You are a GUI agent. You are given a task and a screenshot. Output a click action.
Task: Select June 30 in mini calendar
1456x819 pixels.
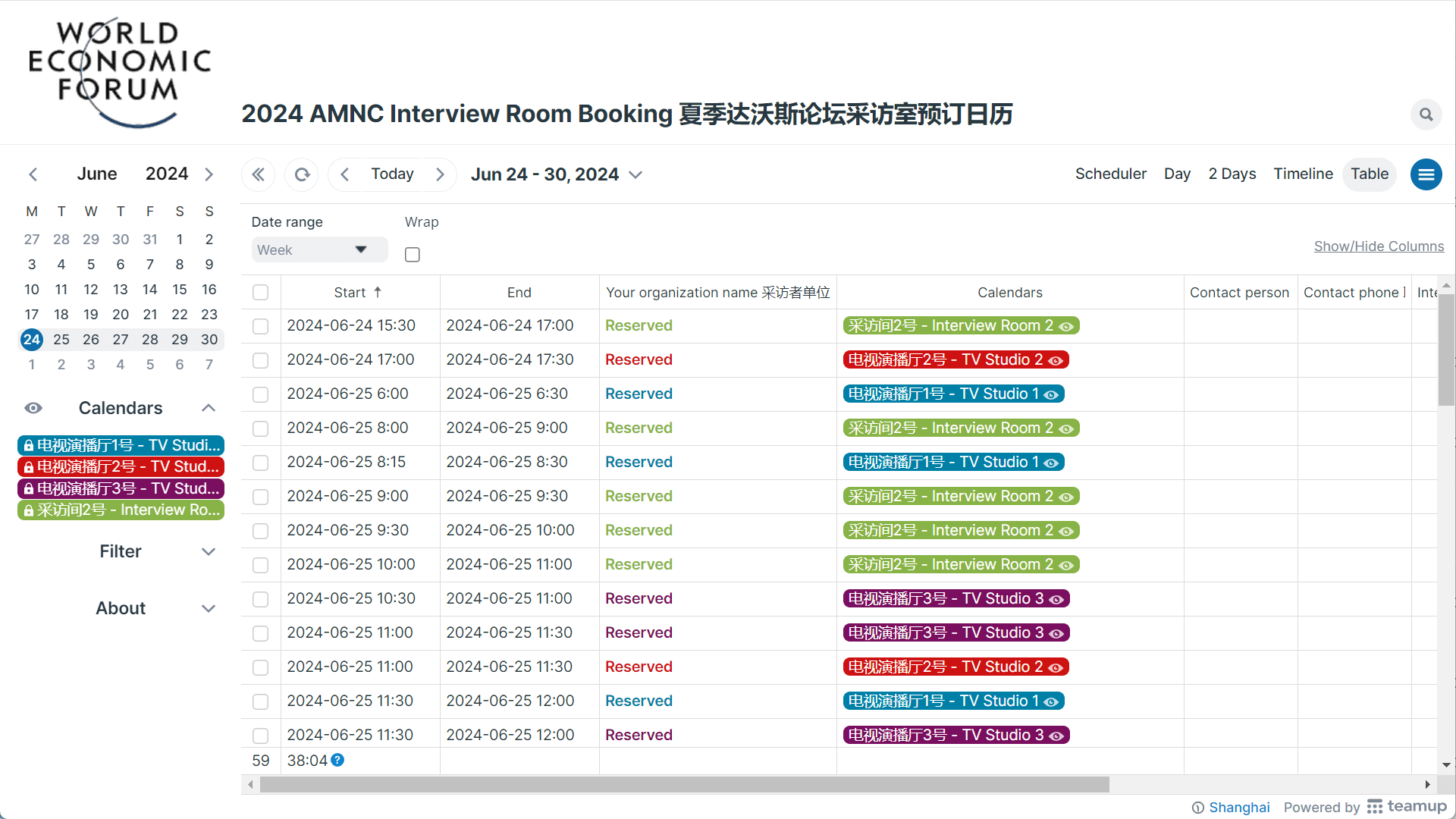click(209, 340)
